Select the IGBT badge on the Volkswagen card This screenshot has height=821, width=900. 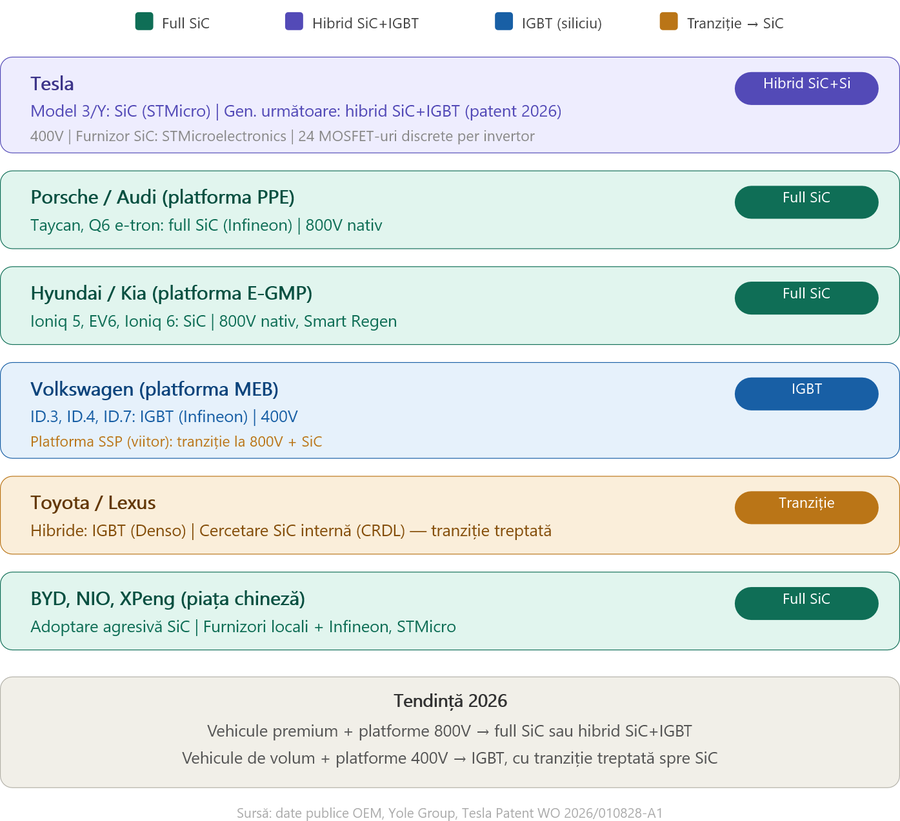click(x=806, y=393)
